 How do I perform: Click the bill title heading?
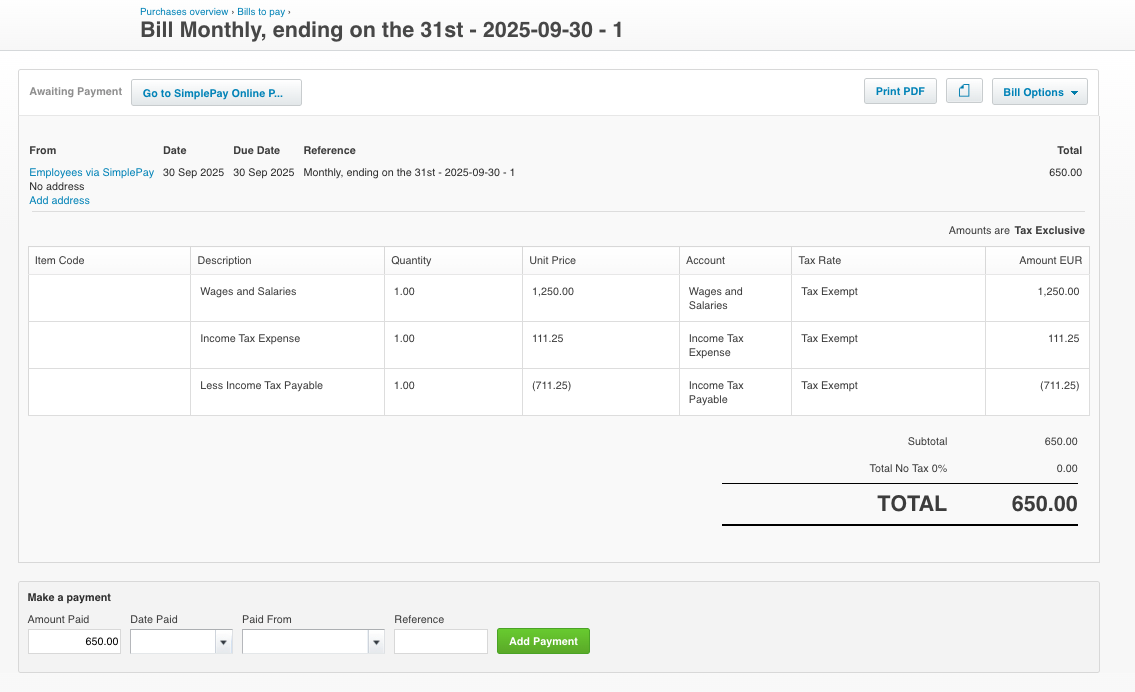click(x=380, y=30)
